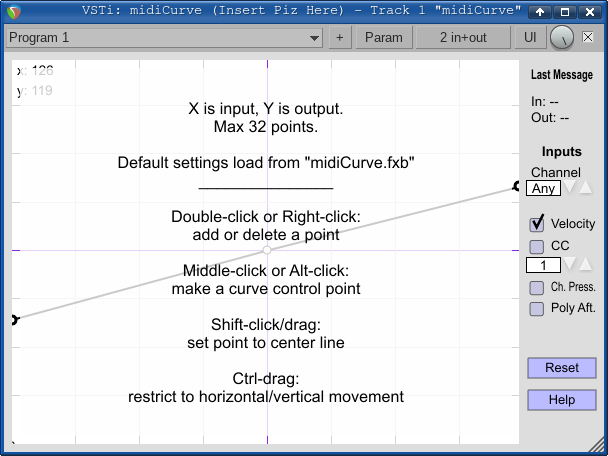
Task: Enable the Poly Aft. checkbox
Action: (537, 309)
